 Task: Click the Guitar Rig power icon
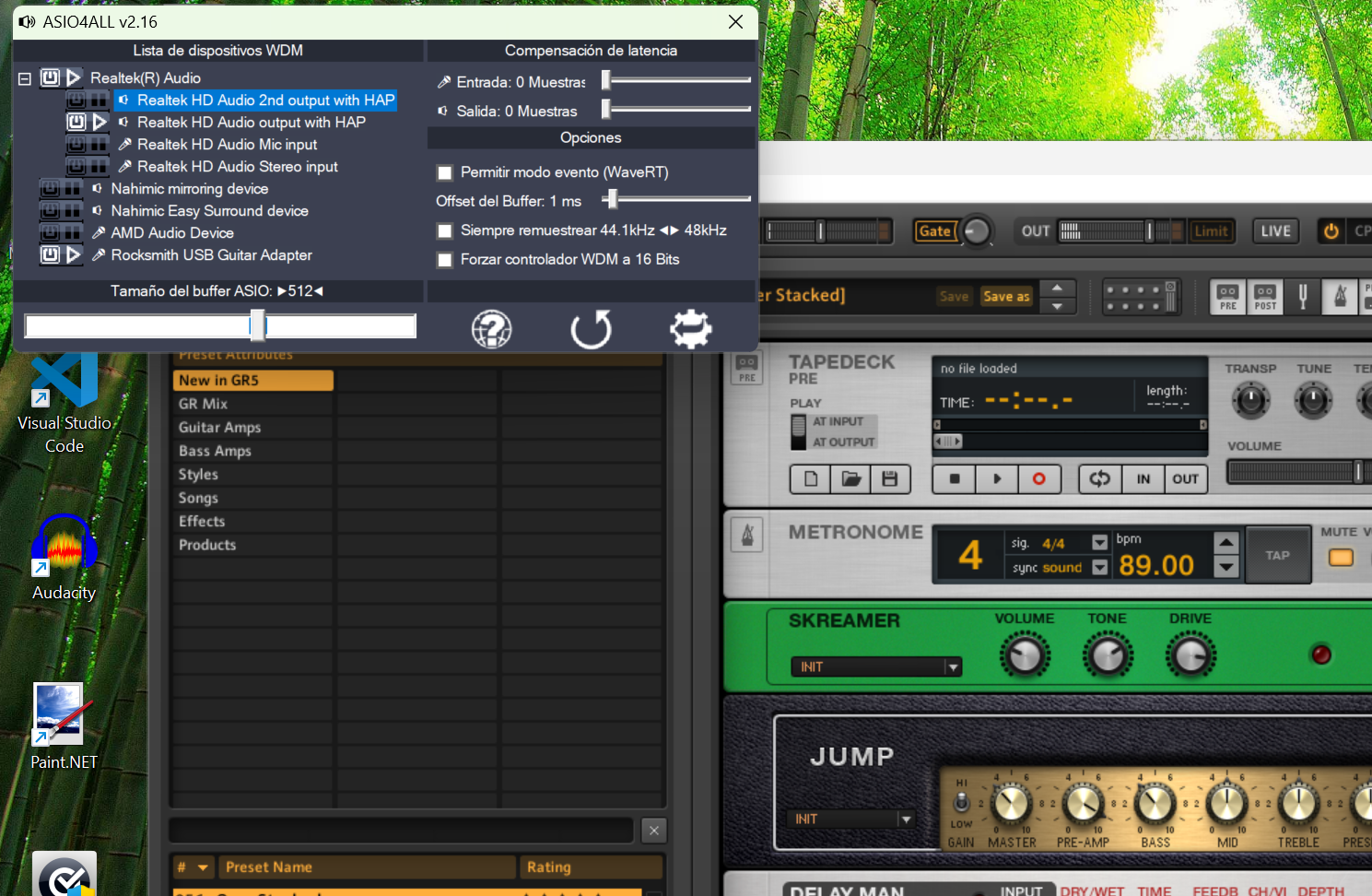click(1331, 231)
